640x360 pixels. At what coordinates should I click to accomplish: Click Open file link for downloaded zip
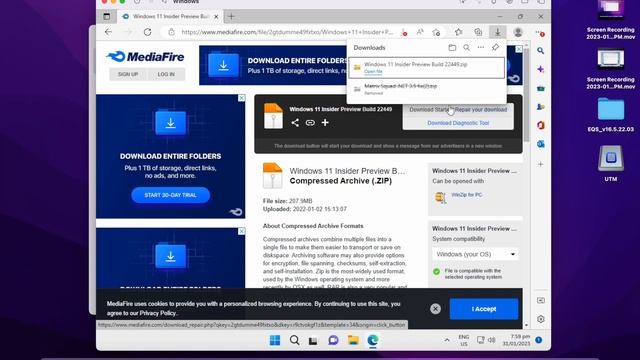point(373,71)
